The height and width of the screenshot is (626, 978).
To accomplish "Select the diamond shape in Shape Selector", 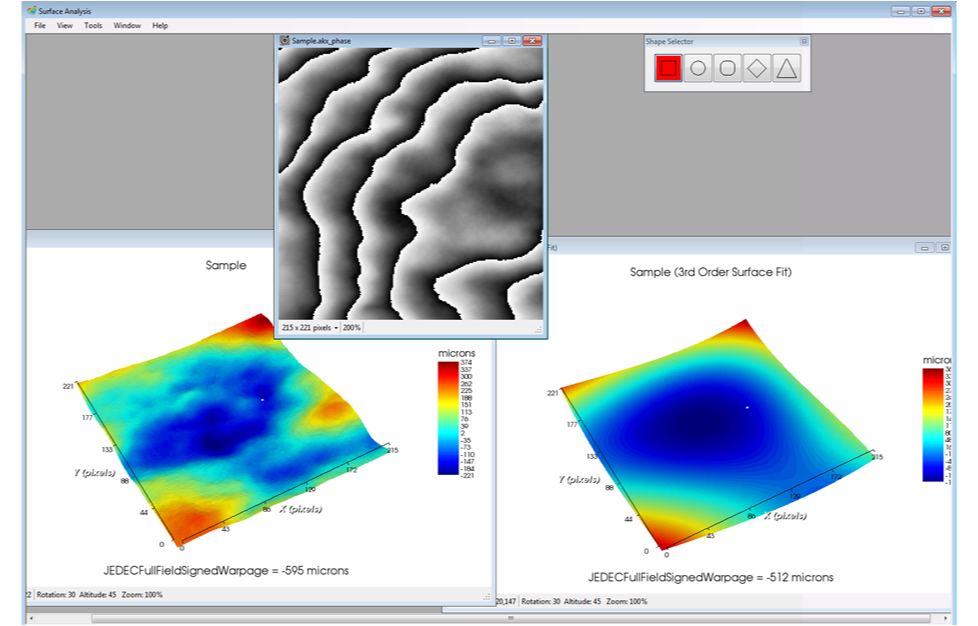I will click(755, 68).
